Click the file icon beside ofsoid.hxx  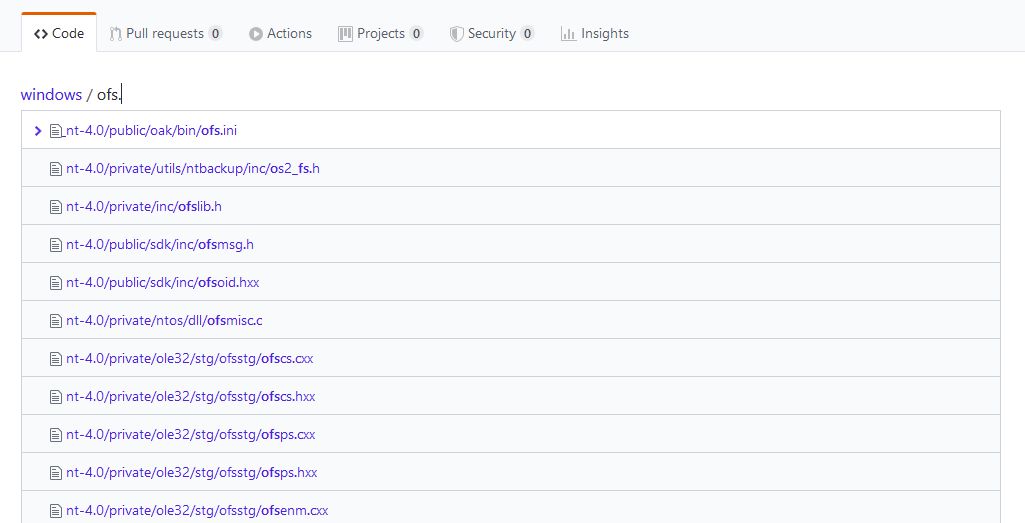56,283
